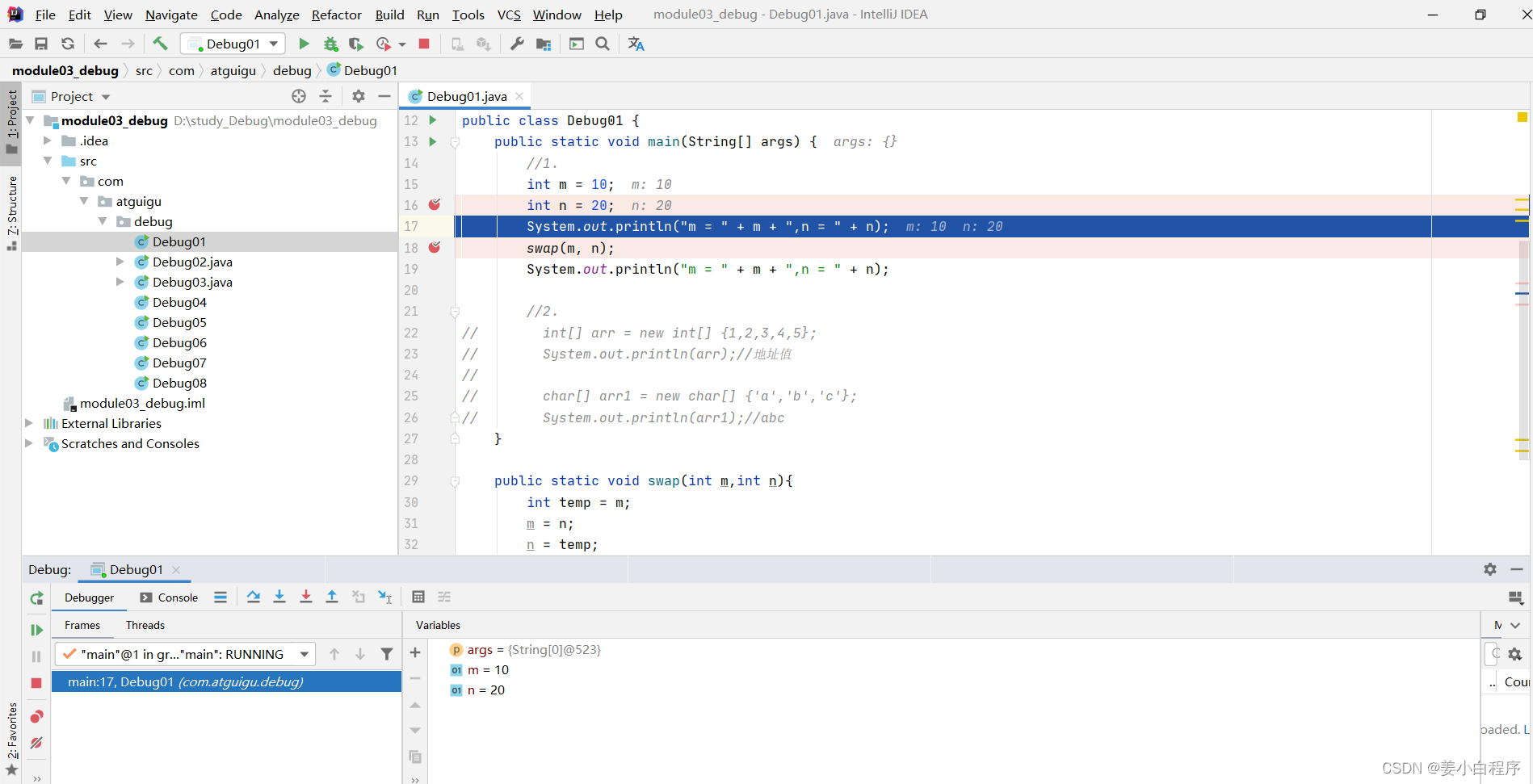Click the Build Project hammer icon

(x=160, y=44)
